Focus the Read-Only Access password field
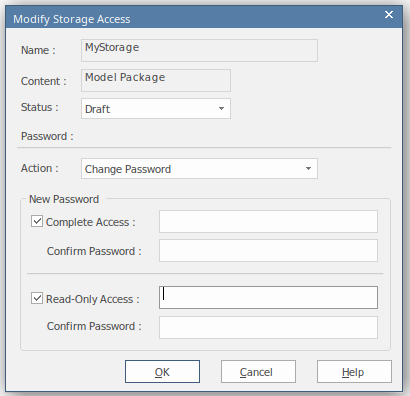The height and width of the screenshot is (396, 410). tap(268, 297)
